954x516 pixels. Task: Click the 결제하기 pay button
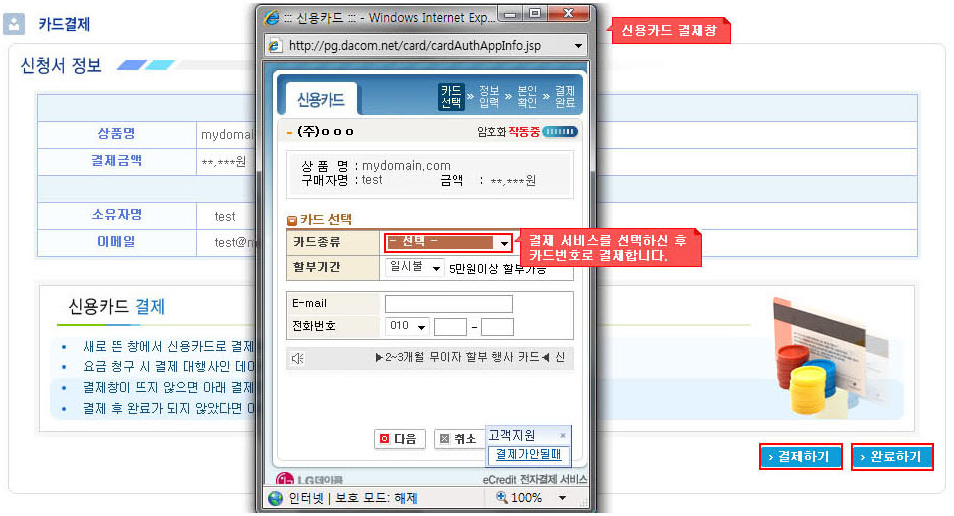coord(800,457)
